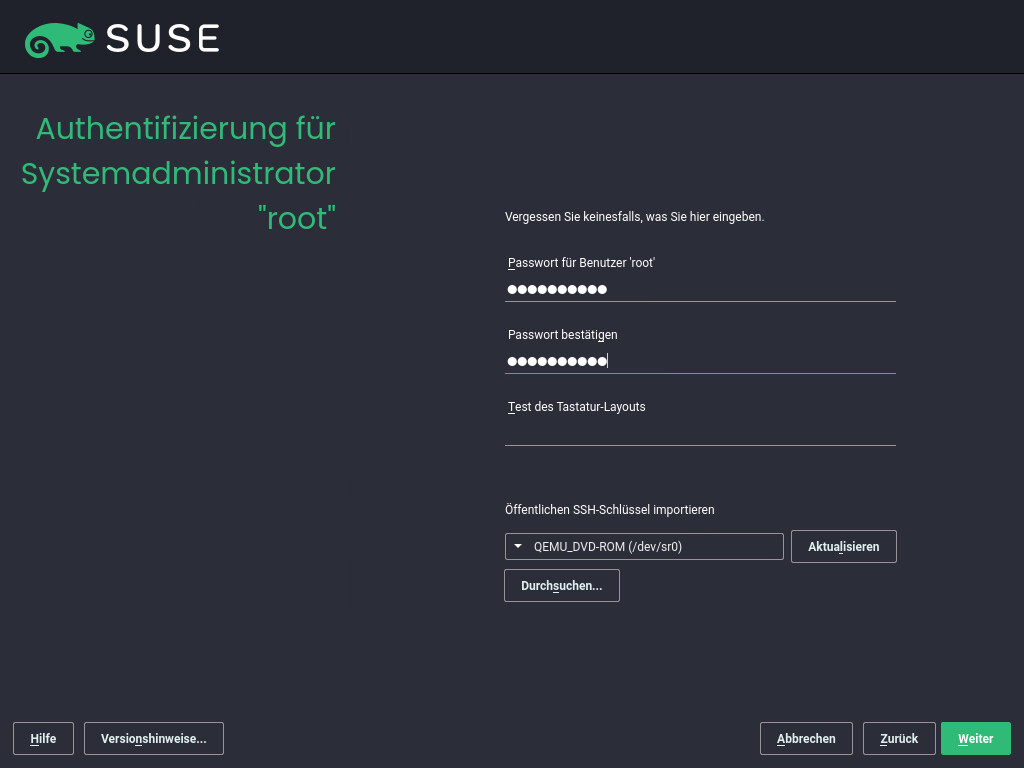Click the dropdown arrow beside QEMU_DVD-ROM
Screen dimensions: 1024x768
518,546
